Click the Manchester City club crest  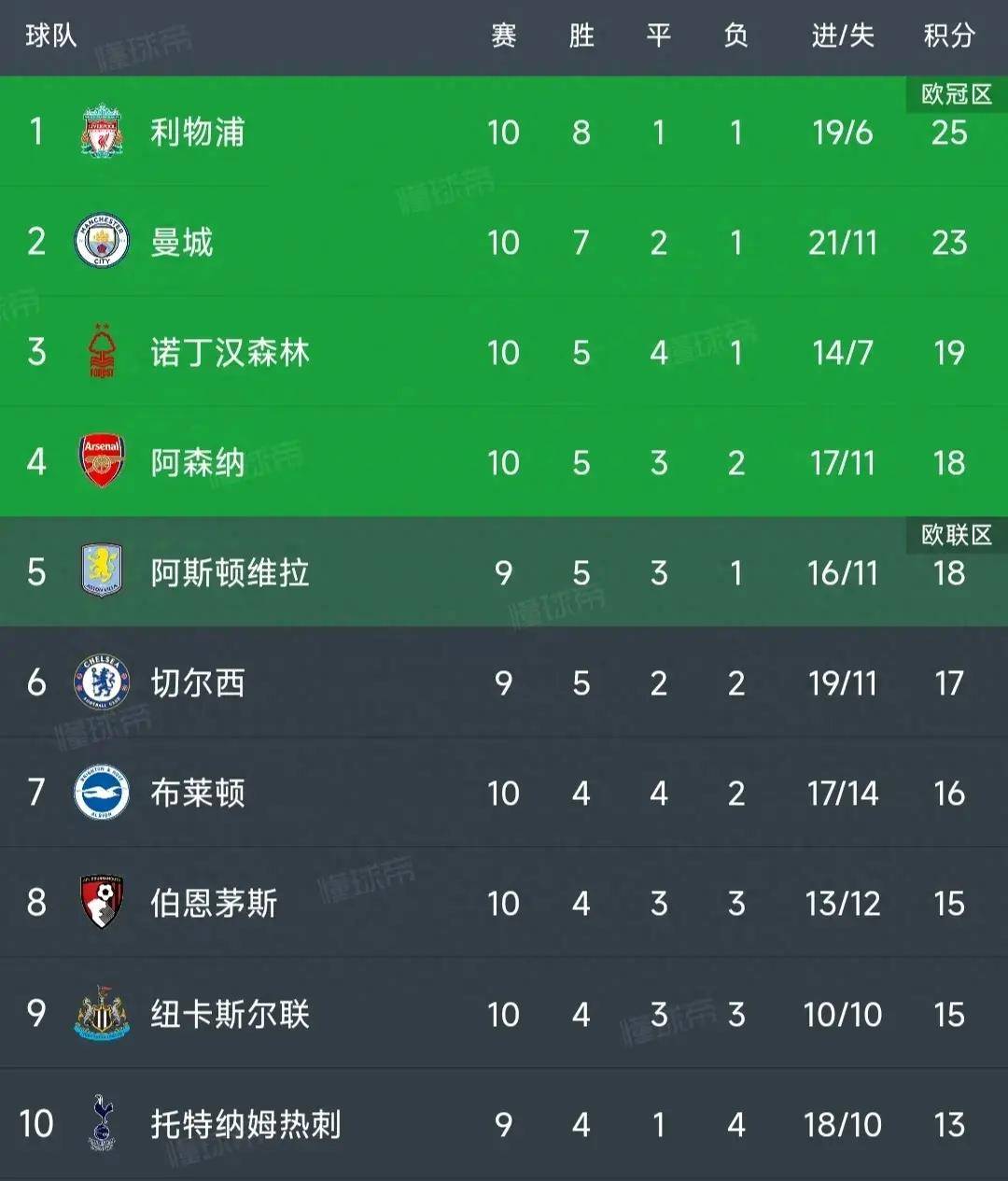[102, 242]
